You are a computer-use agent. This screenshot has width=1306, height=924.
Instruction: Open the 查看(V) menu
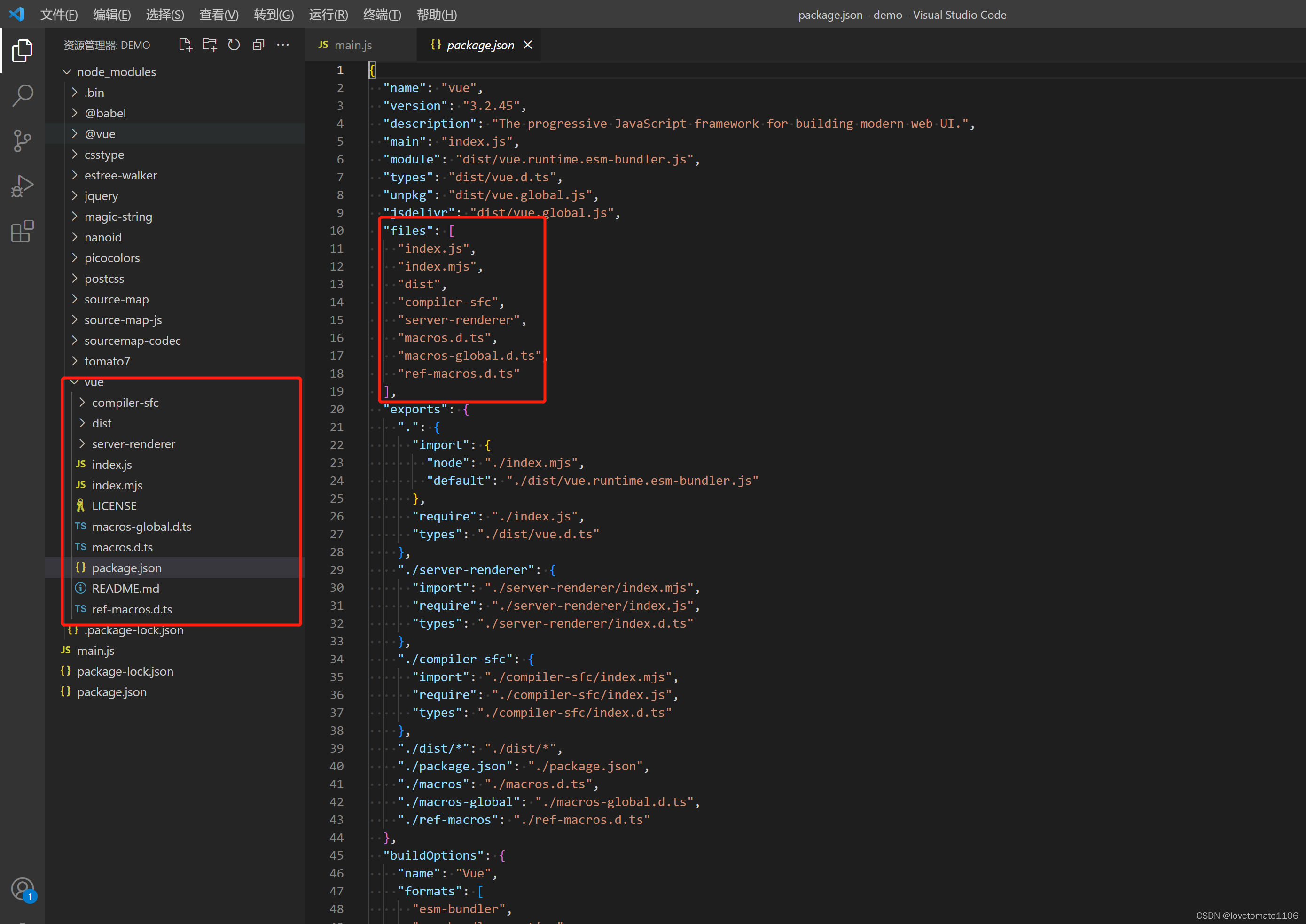[x=219, y=15]
